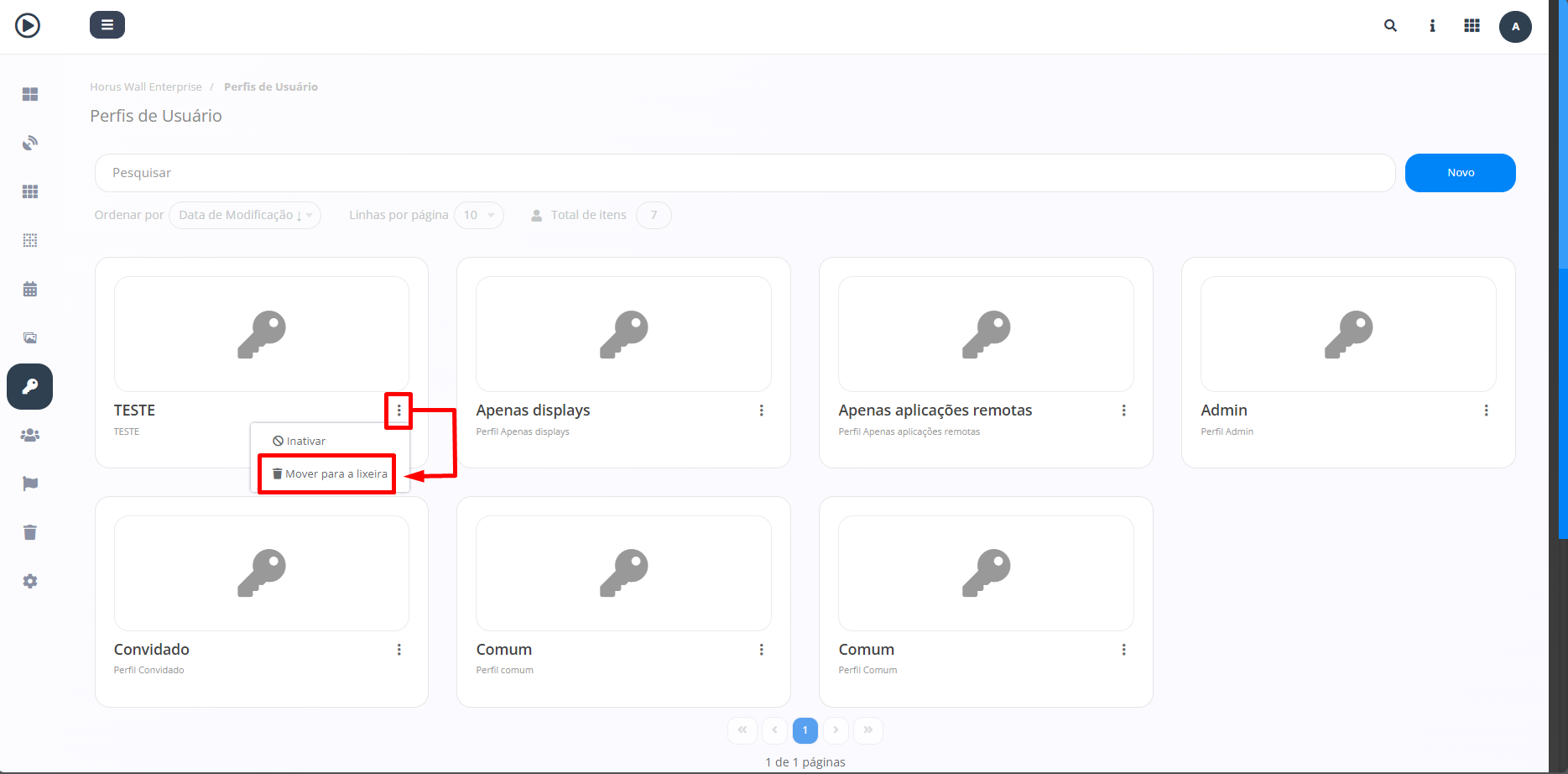
Task: Click the antenna icon in the sidebar
Action: click(29, 143)
